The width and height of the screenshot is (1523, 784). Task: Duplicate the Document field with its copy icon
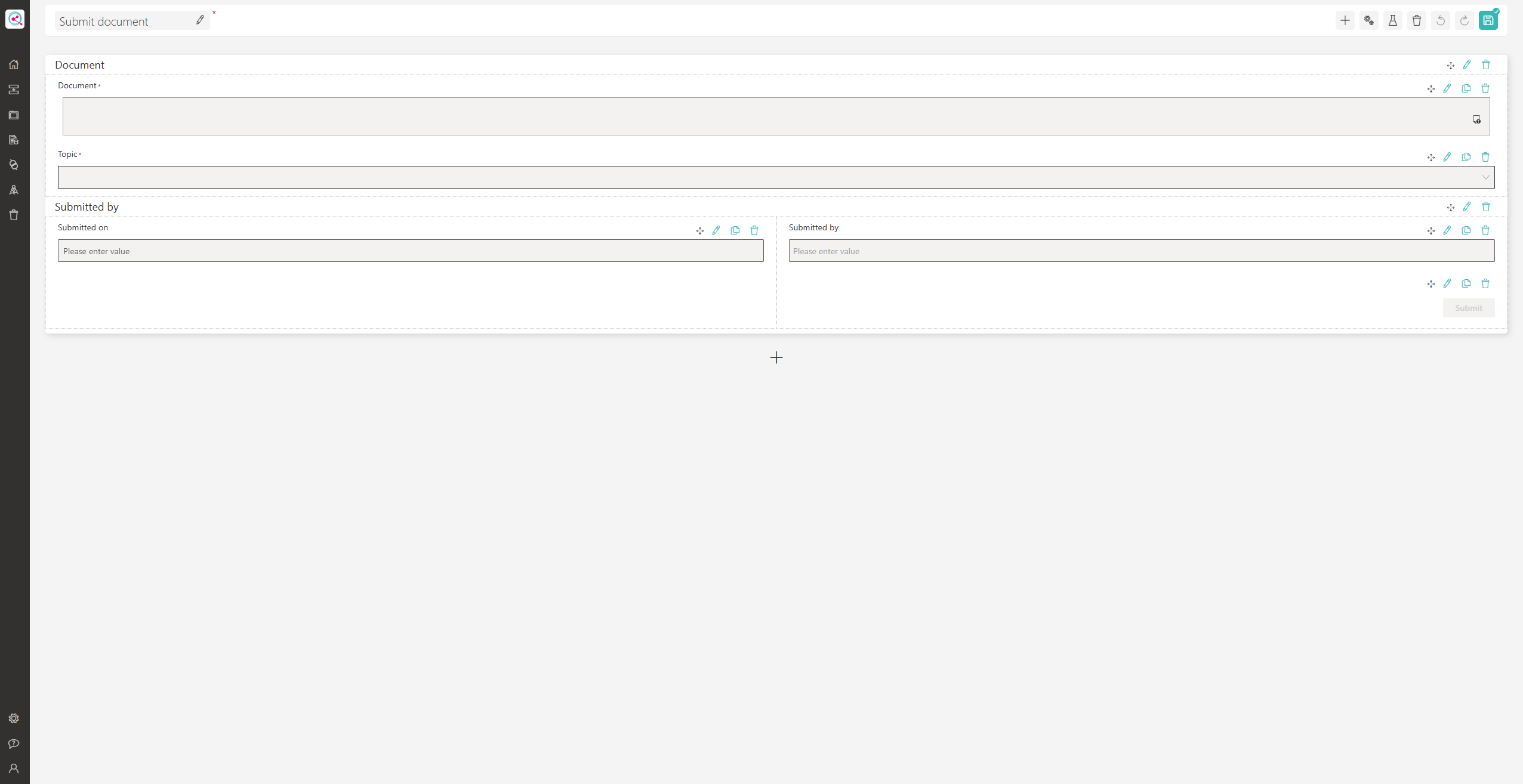point(1466,88)
